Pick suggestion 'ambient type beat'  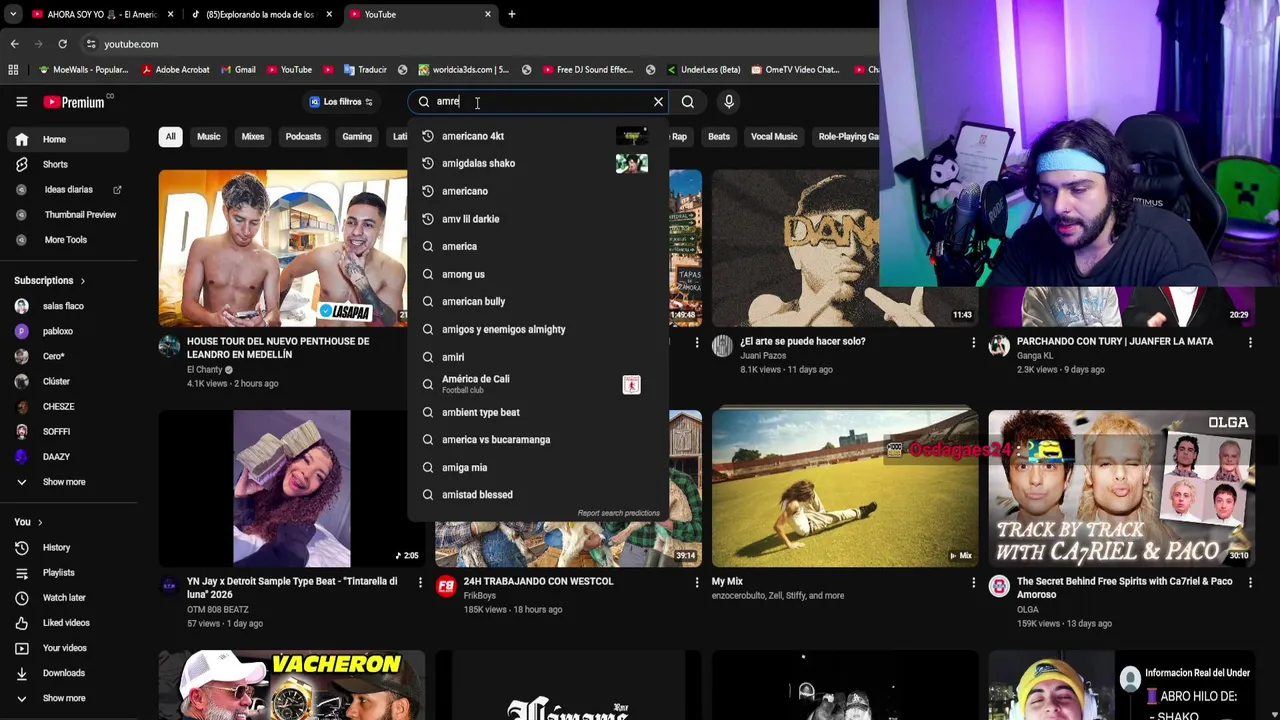point(537,412)
